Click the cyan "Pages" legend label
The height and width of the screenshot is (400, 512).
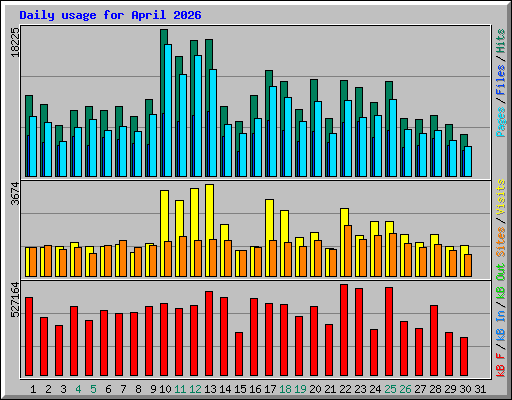click(500, 122)
